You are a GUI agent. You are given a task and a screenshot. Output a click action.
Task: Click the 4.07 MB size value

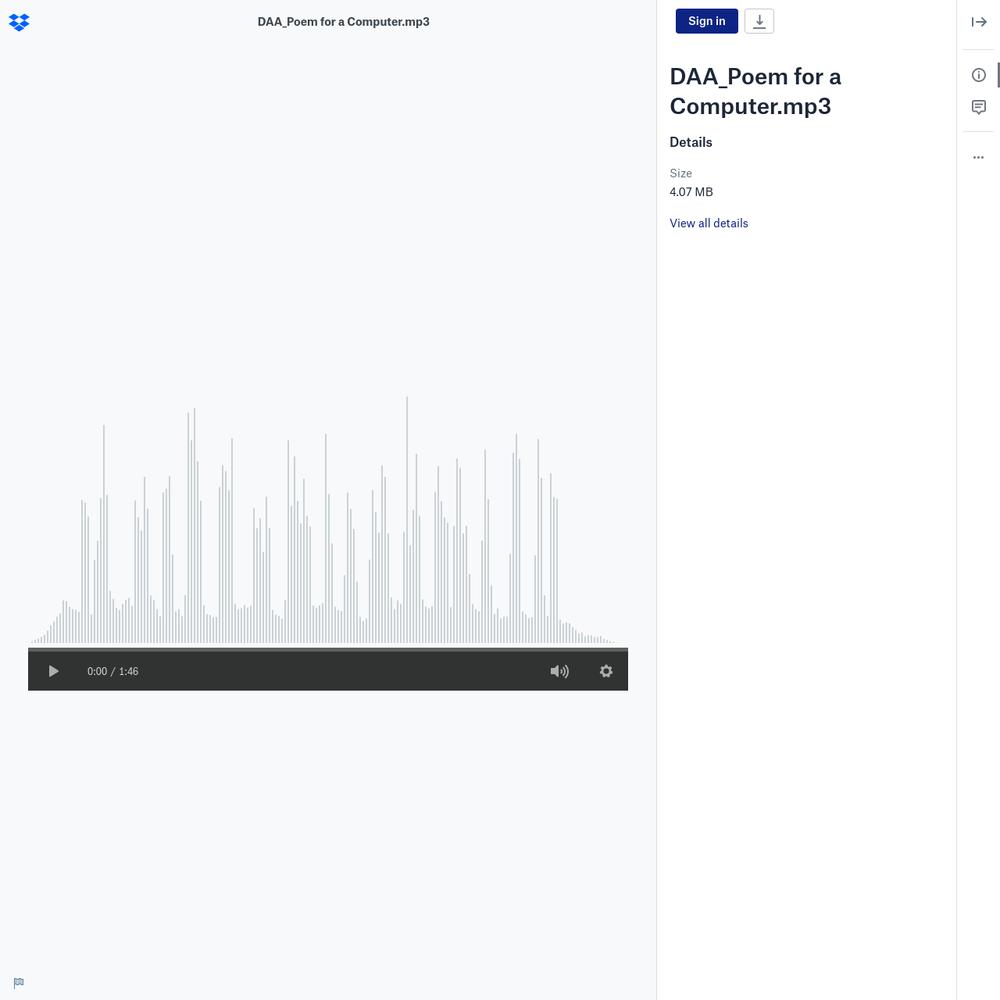click(691, 192)
